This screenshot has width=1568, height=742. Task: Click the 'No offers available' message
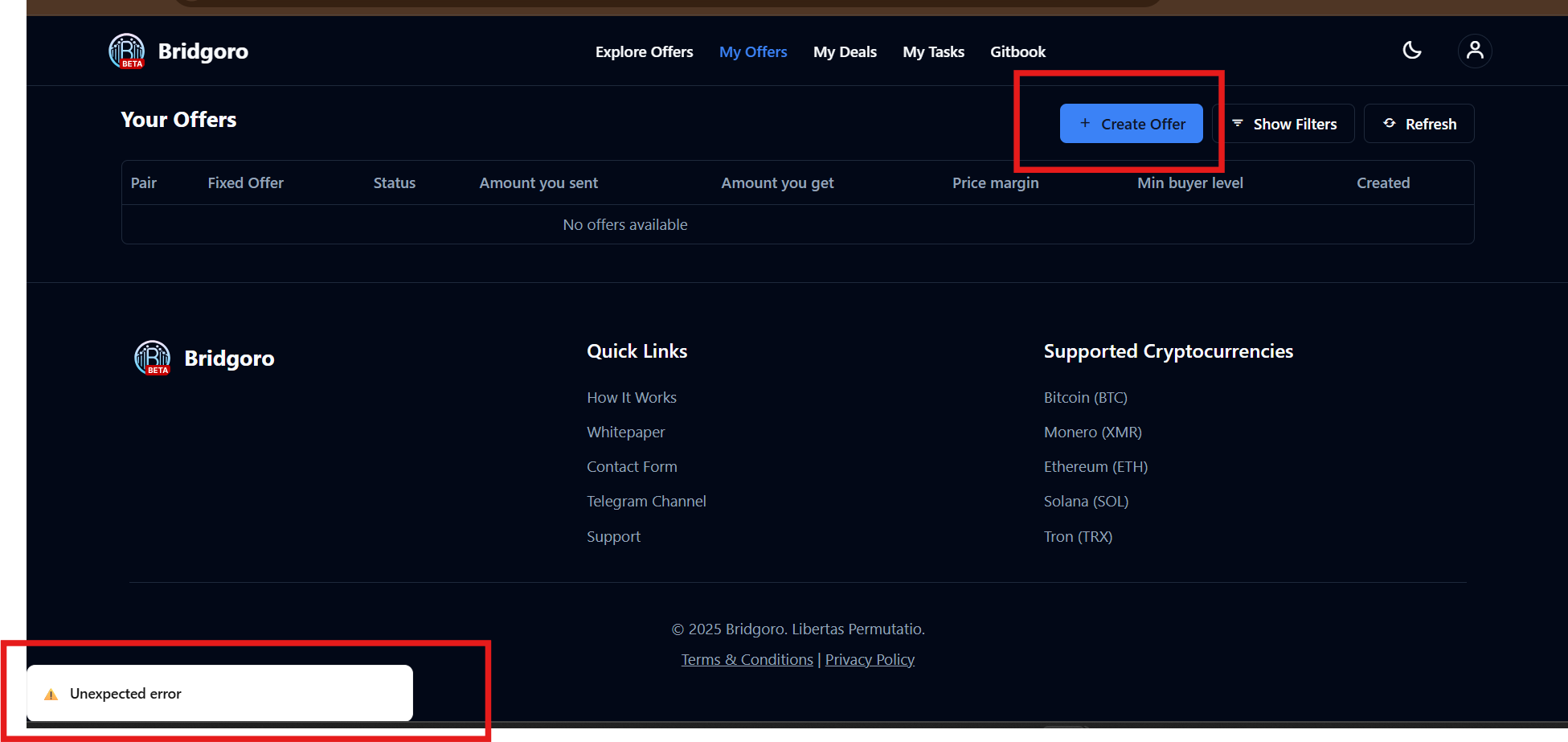point(625,225)
